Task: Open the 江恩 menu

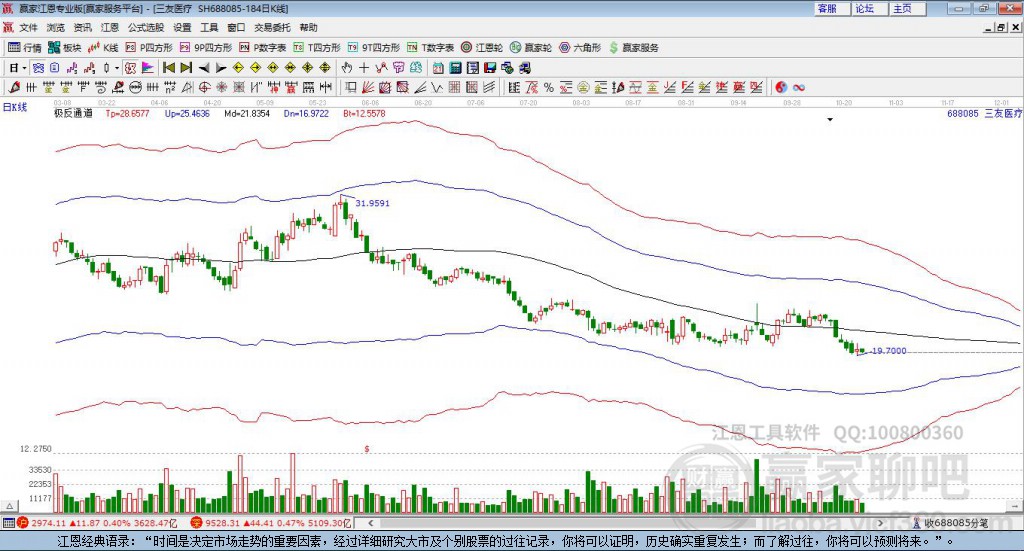Action: [110, 27]
